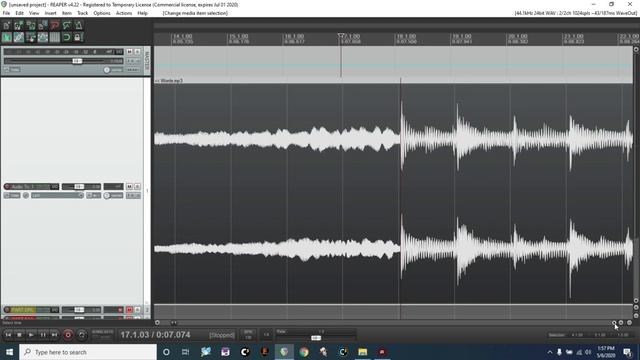
Task: Click the Audio Tr. 1 pan knob
Action: pos(107,196)
